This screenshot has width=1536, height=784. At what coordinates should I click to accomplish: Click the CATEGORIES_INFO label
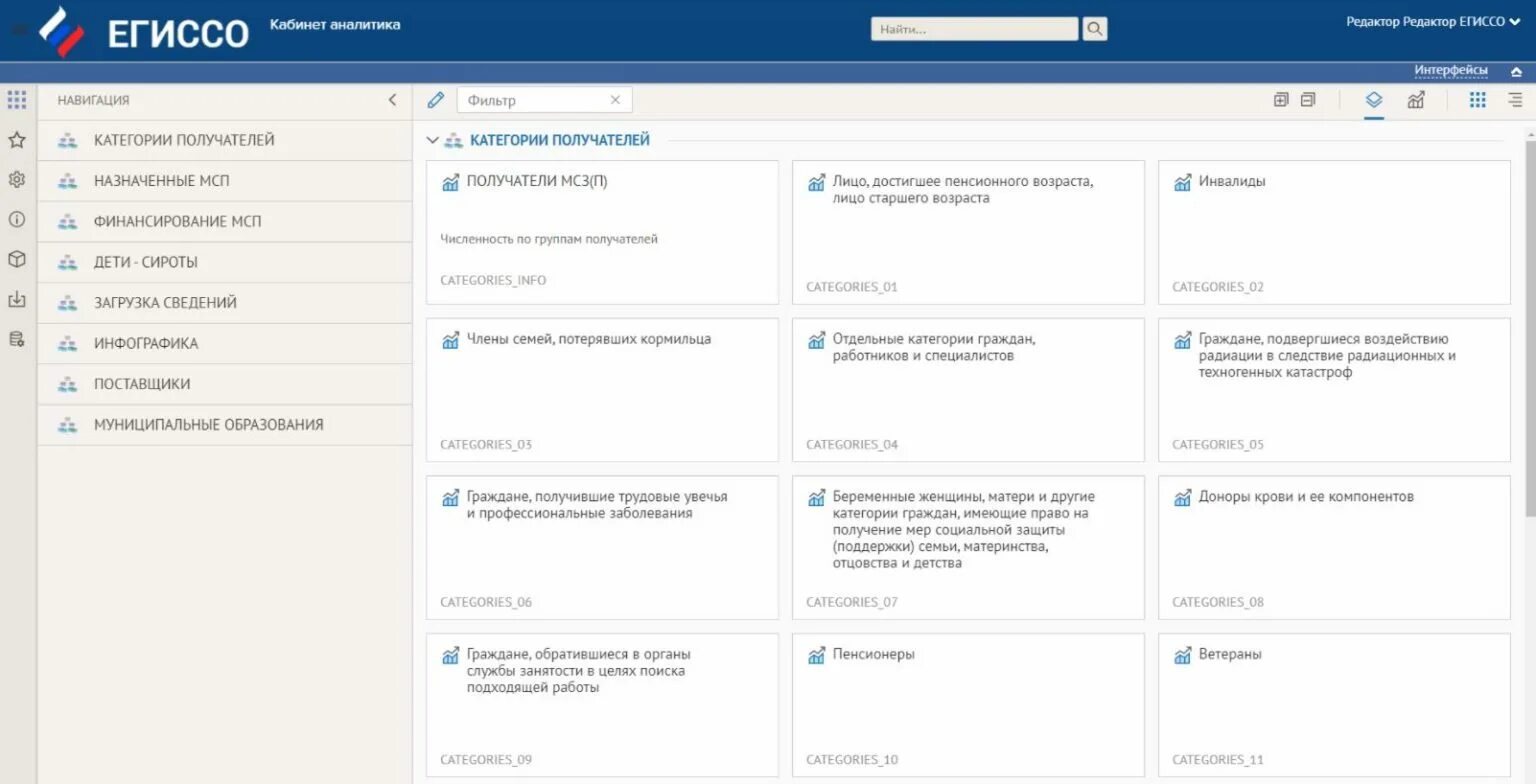(x=493, y=280)
